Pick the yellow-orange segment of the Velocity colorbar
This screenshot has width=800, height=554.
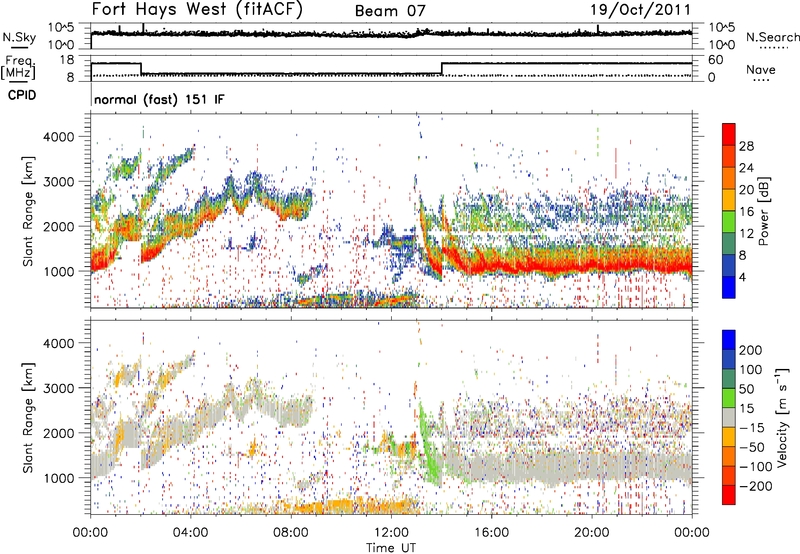729,437
